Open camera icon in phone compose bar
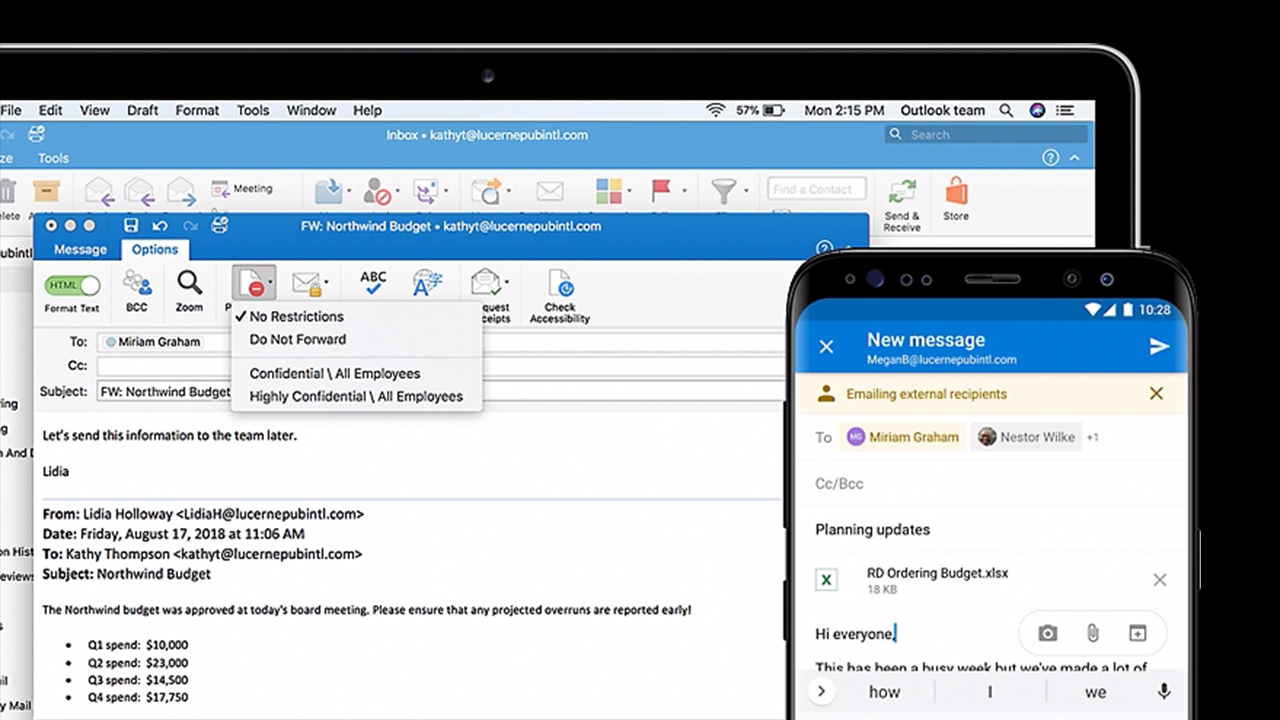The width and height of the screenshot is (1280, 720). [x=1047, y=633]
